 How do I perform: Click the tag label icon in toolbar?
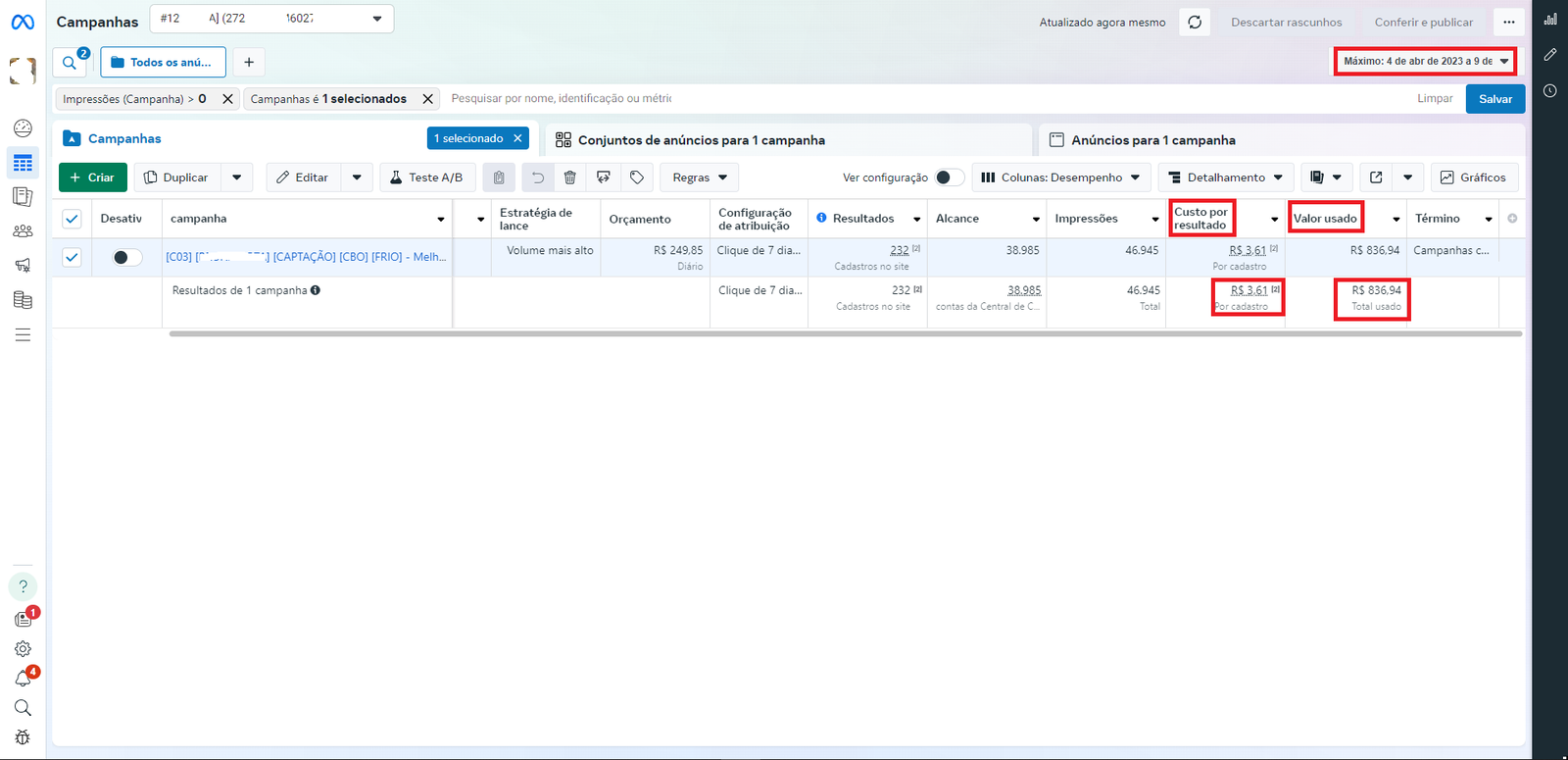637,177
